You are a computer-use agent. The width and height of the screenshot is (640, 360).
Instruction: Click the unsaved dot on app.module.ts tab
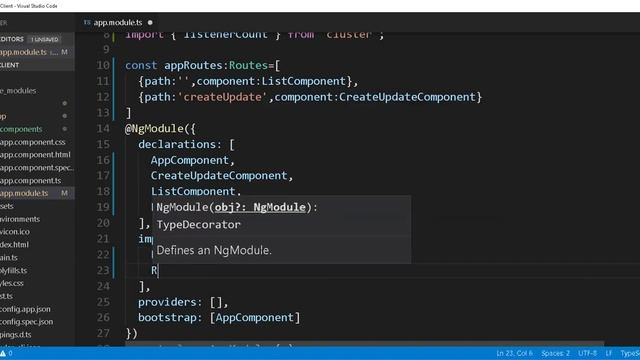150,22
